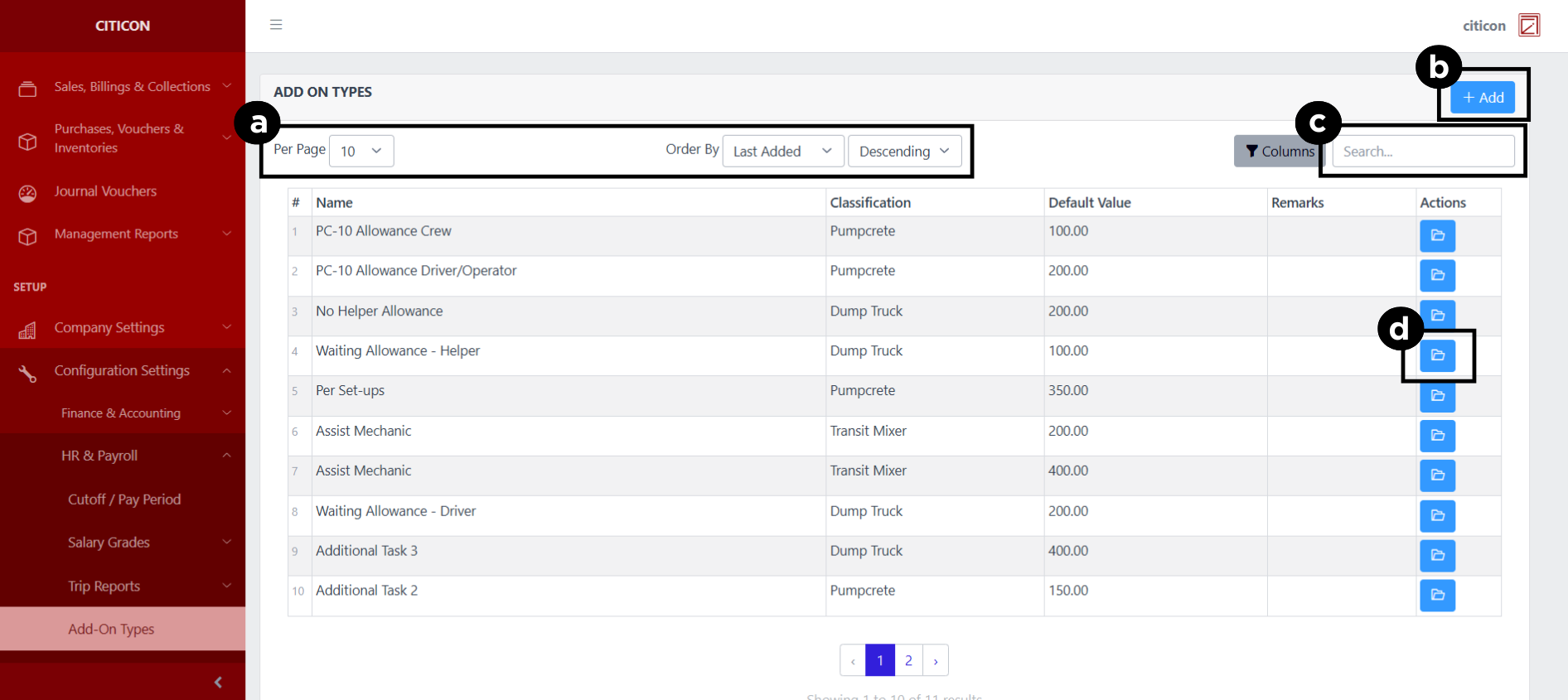Open the Last Added order dropdown
This screenshot has height=700, width=1568.
coord(782,152)
